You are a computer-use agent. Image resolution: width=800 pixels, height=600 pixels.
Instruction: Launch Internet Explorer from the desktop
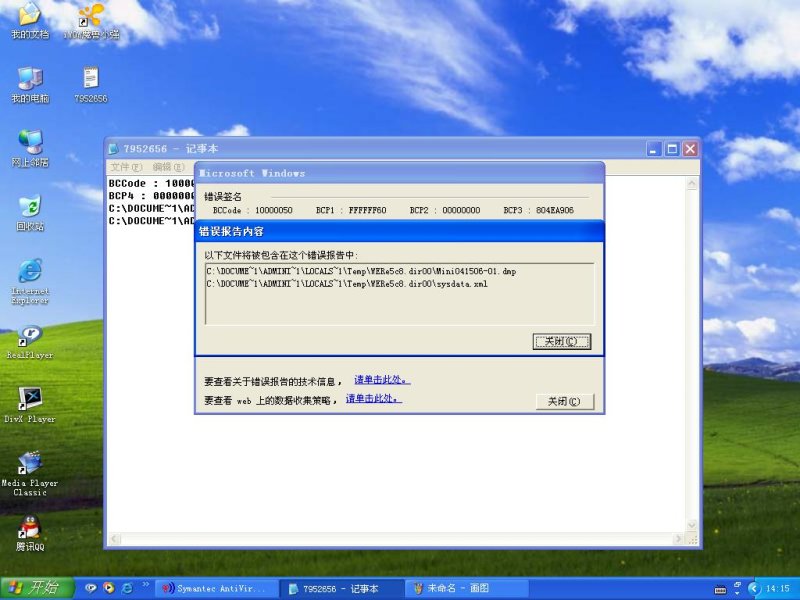(x=29, y=272)
